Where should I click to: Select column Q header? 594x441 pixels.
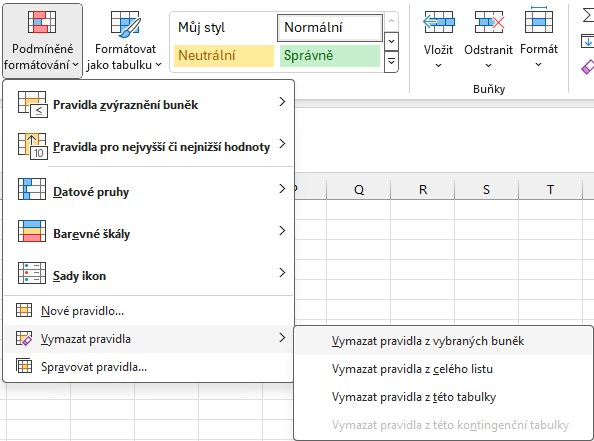(358, 189)
